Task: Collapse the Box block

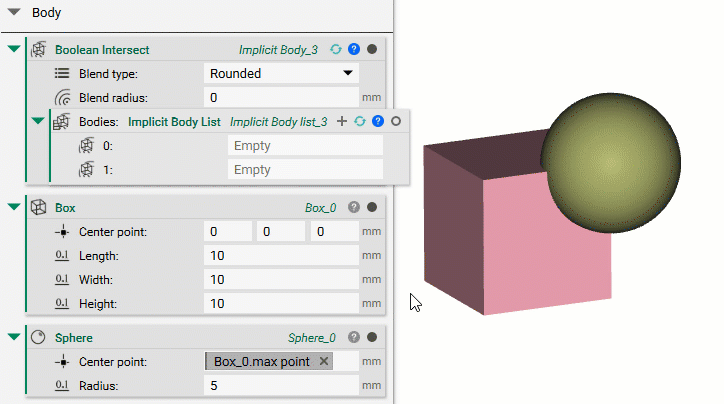Action: click(x=14, y=206)
